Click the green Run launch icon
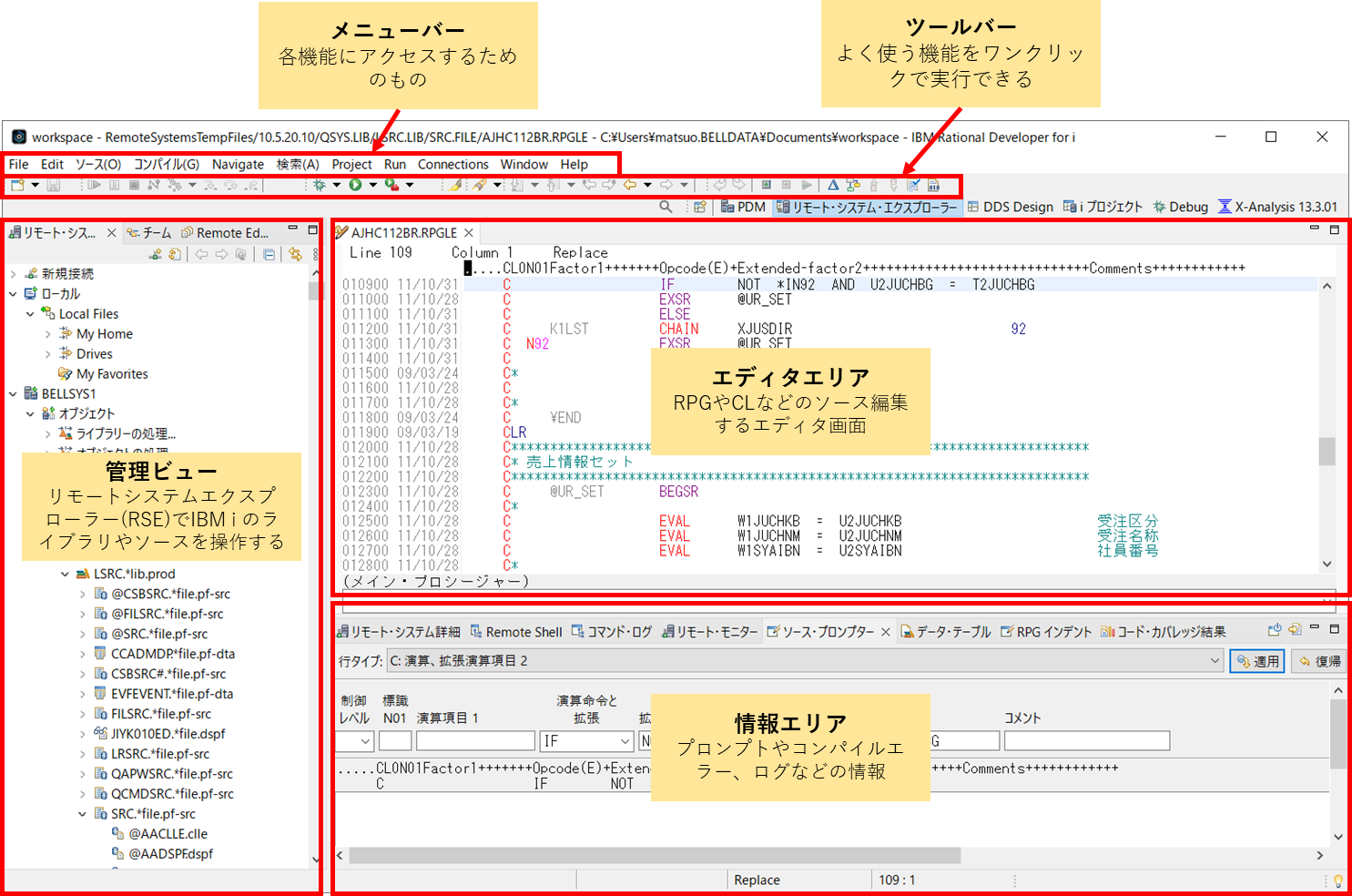 point(355,185)
